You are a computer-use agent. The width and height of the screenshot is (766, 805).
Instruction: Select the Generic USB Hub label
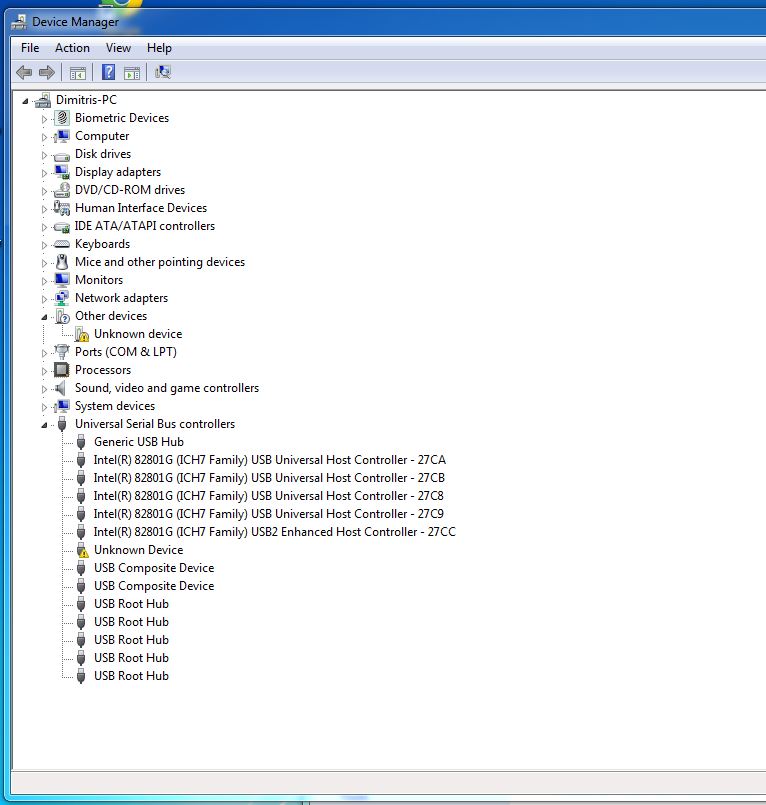pyautogui.click(x=139, y=442)
